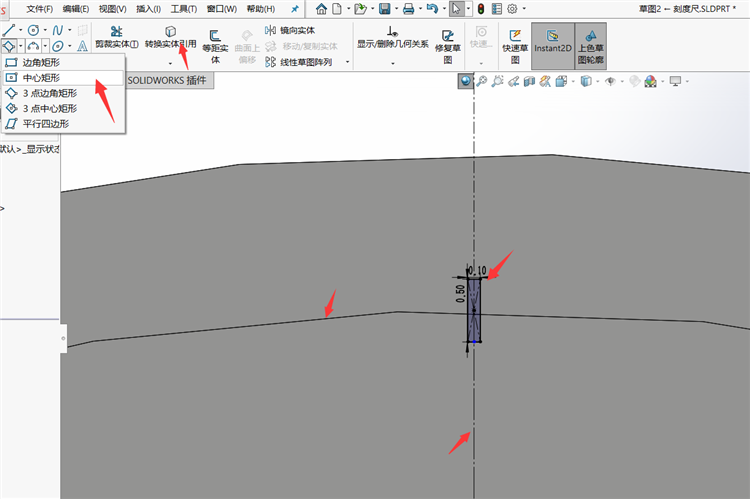Screen dimensions: 750x499
Task: Click the Zoom to Fit icon
Action: click(482, 81)
